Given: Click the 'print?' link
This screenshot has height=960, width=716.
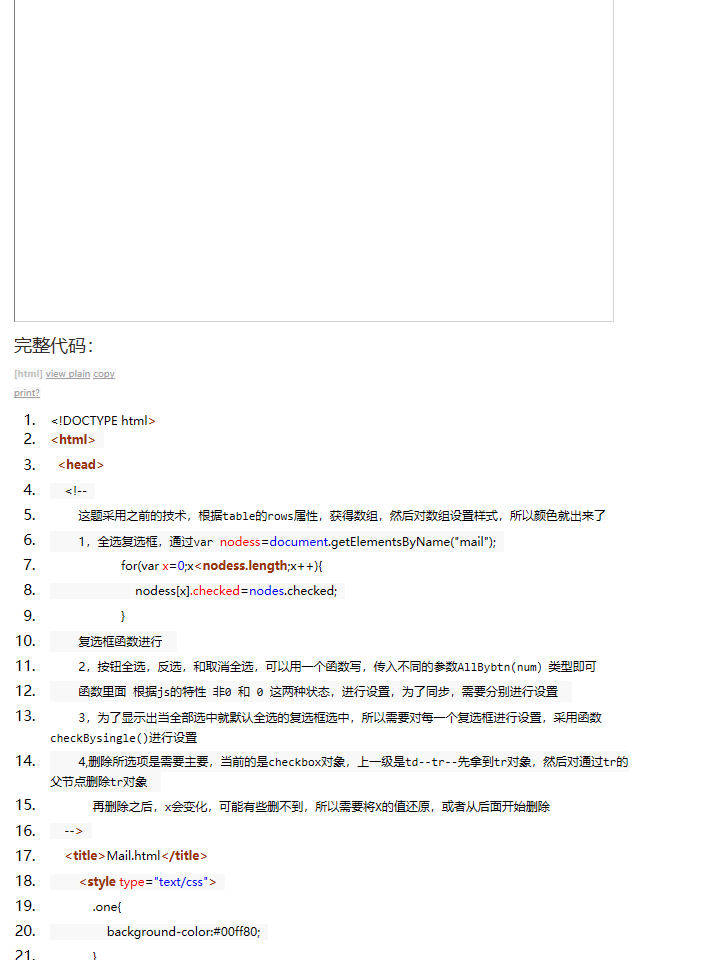Looking at the screenshot, I should pyautogui.click(x=27, y=392).
